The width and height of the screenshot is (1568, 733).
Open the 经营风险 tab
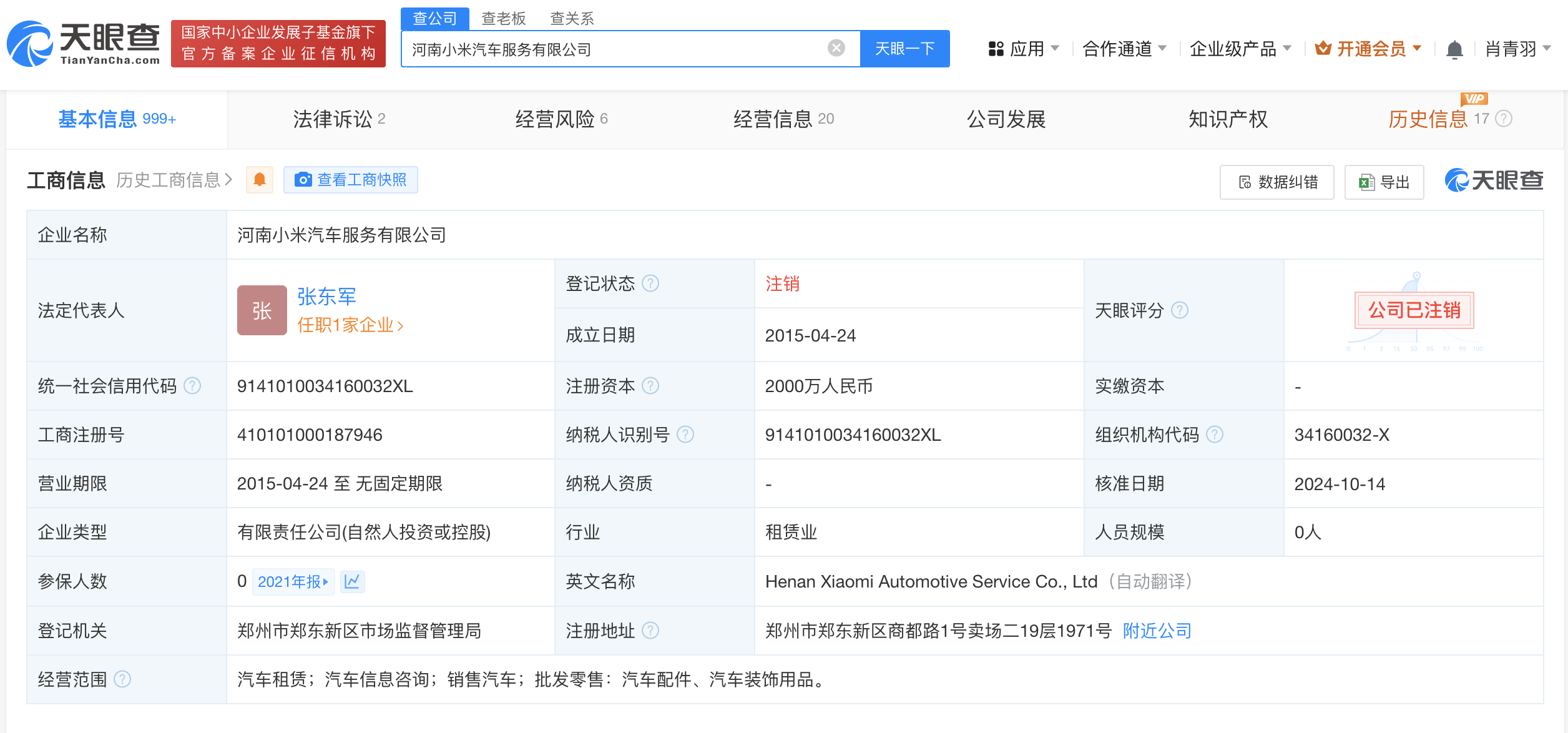(561, 119)
